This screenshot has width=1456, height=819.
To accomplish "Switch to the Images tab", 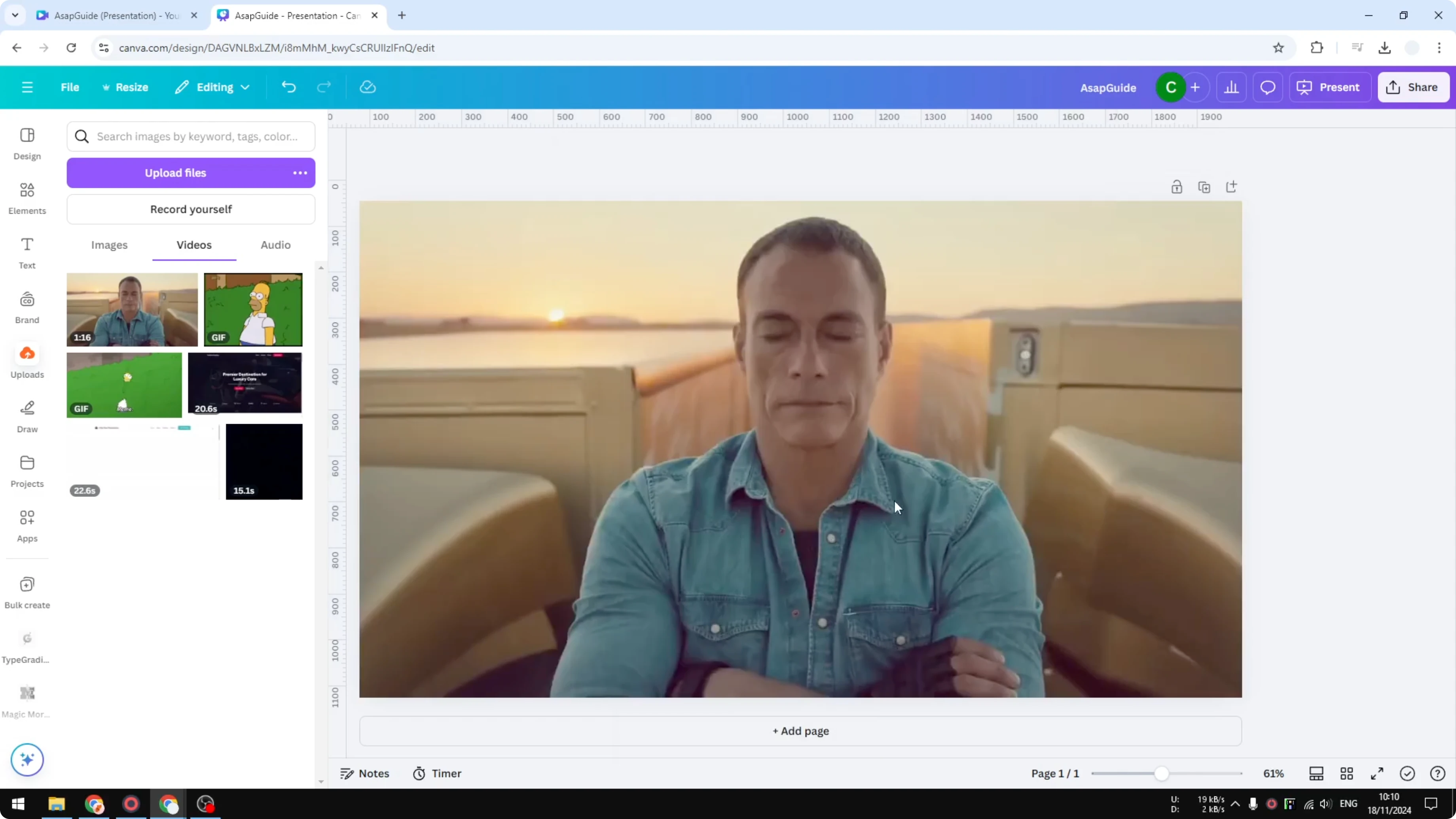I will 109,245.
